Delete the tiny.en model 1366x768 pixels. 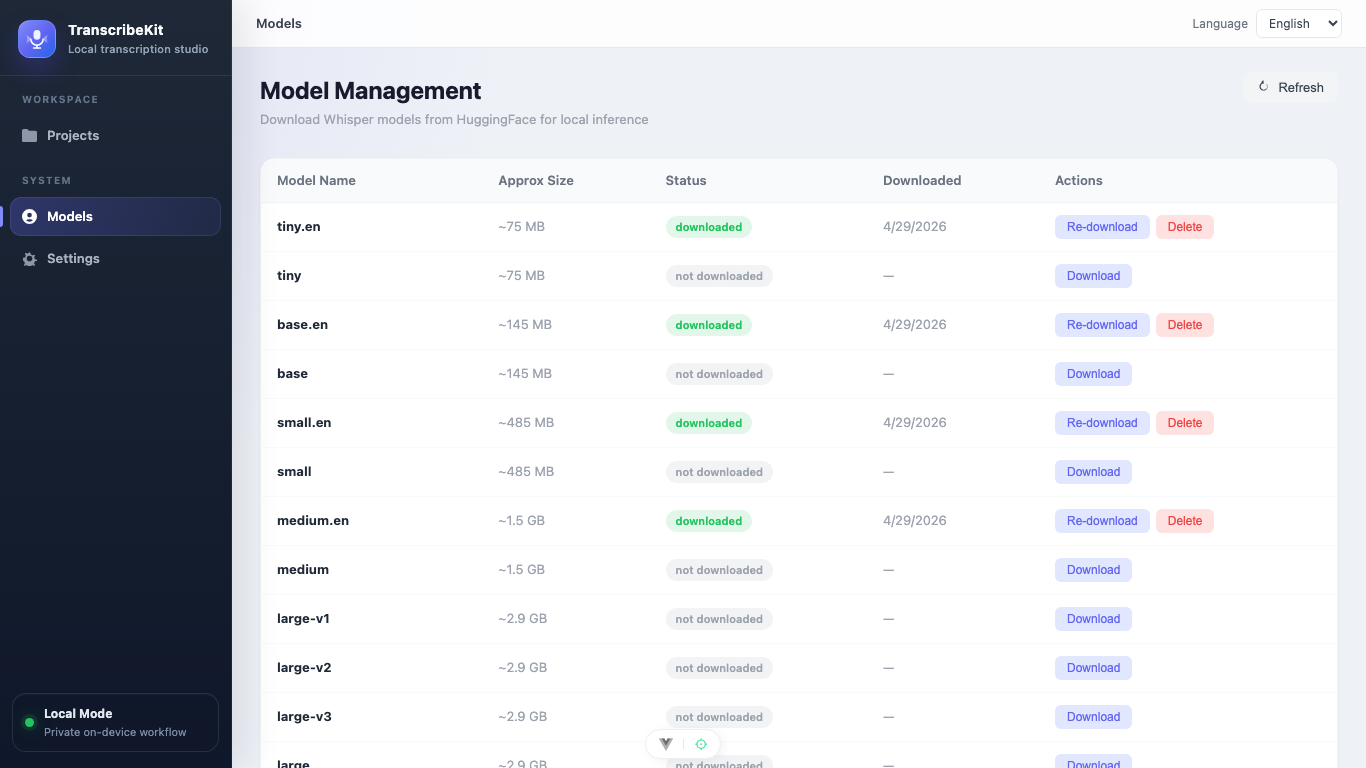tap(1185, 227)
